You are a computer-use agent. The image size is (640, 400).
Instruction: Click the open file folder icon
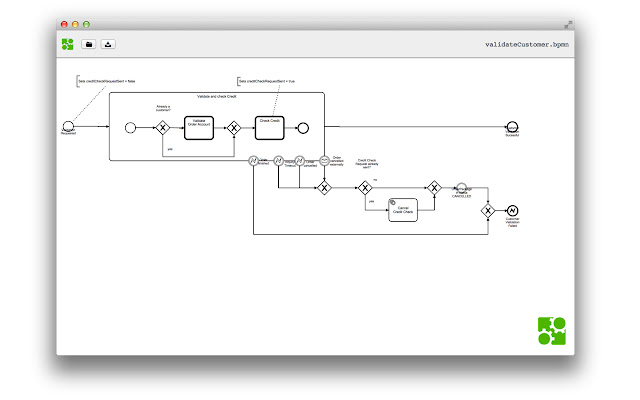tap(89, 44)
